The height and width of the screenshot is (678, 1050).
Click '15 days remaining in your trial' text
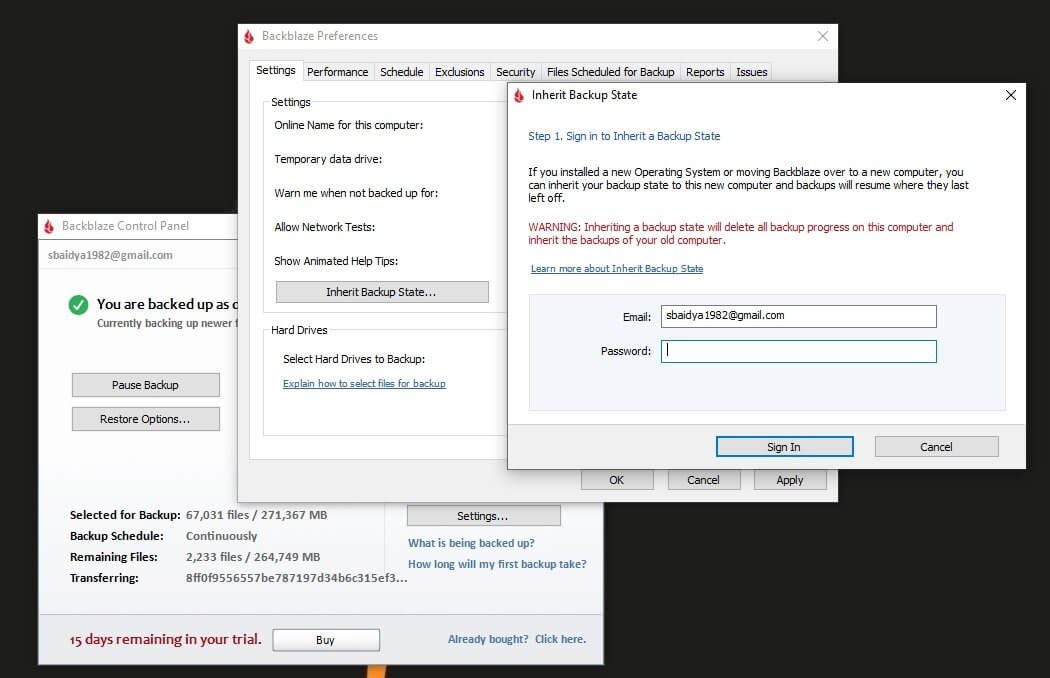[x=165, y=639]
